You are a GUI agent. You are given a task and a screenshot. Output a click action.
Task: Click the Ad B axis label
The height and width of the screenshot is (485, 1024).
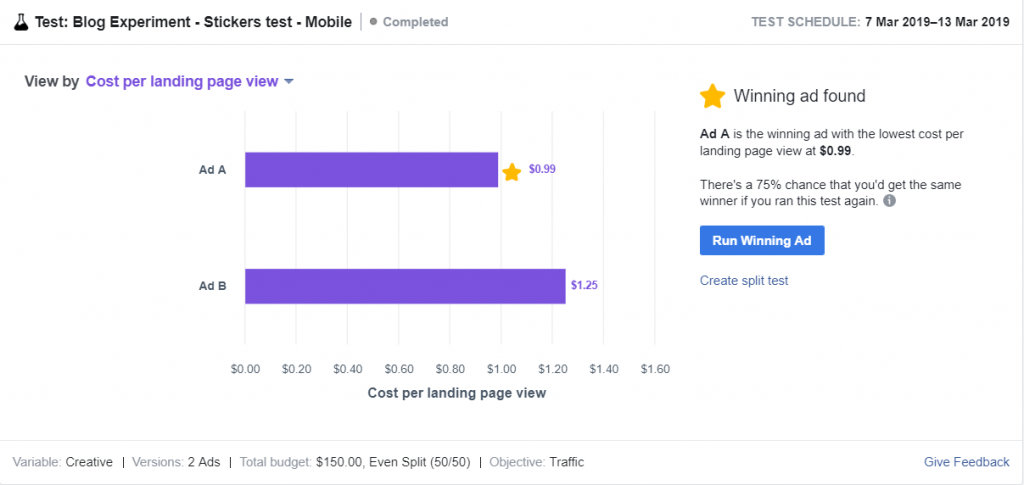[212, 285]
